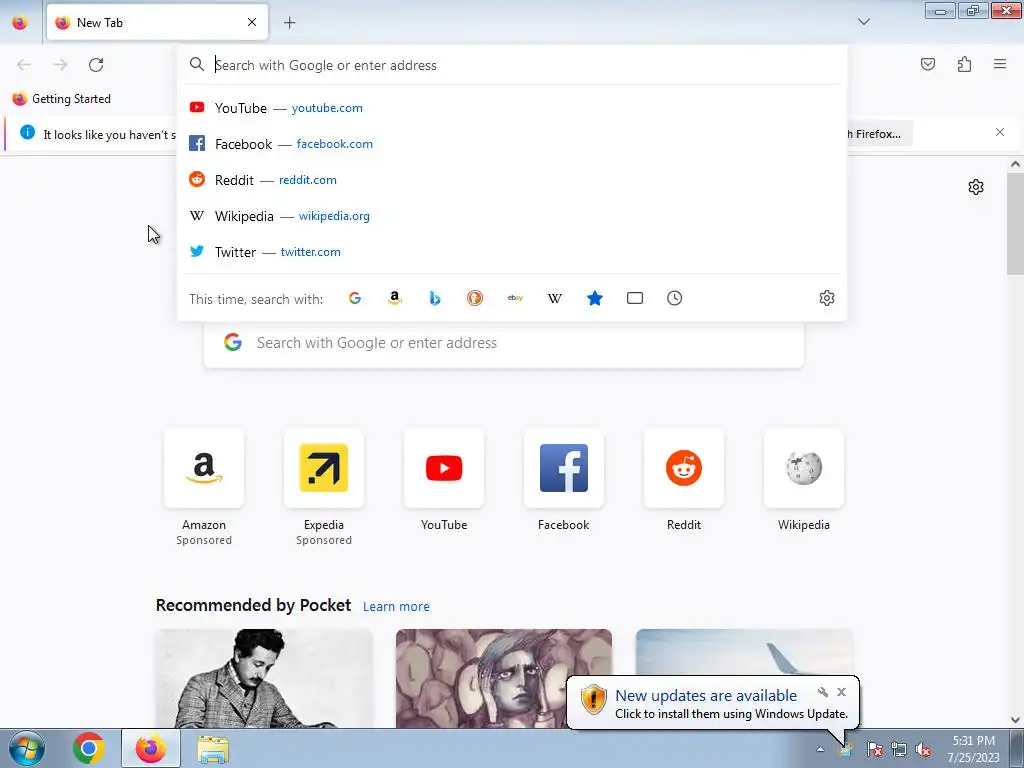Open new tab personalize gear icon
The width and height of the screenshot is (1024, 768).
[x=976, y=187]
